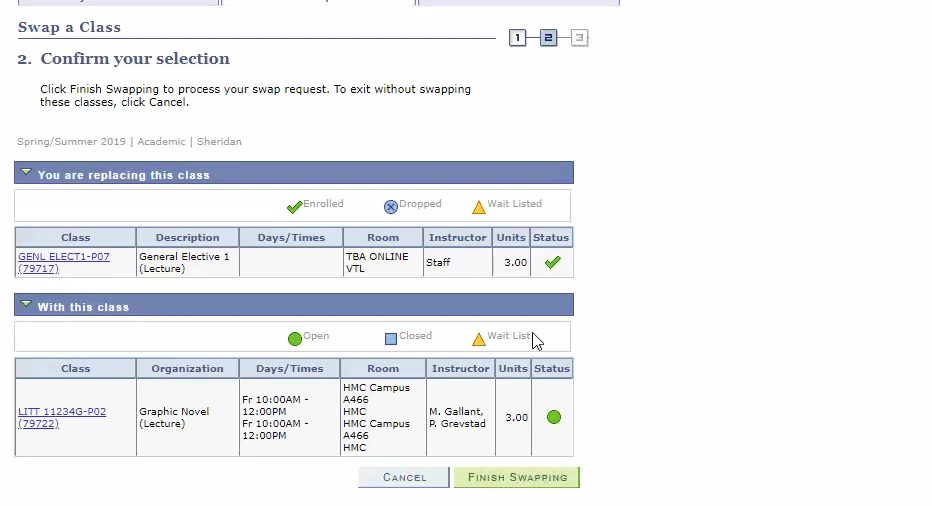Image resolution: width=932 pixels, height=506 pixels.
Task: Go to step 1 indicator
Action: 517,38
